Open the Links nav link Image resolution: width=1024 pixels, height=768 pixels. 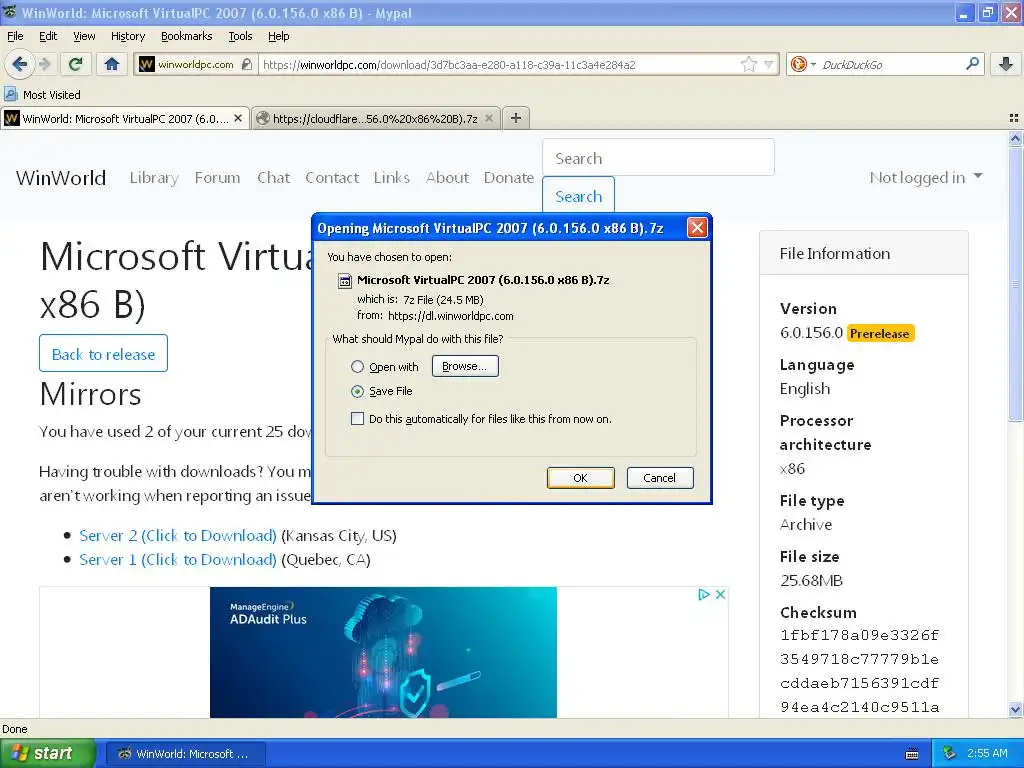coord(392,178)
